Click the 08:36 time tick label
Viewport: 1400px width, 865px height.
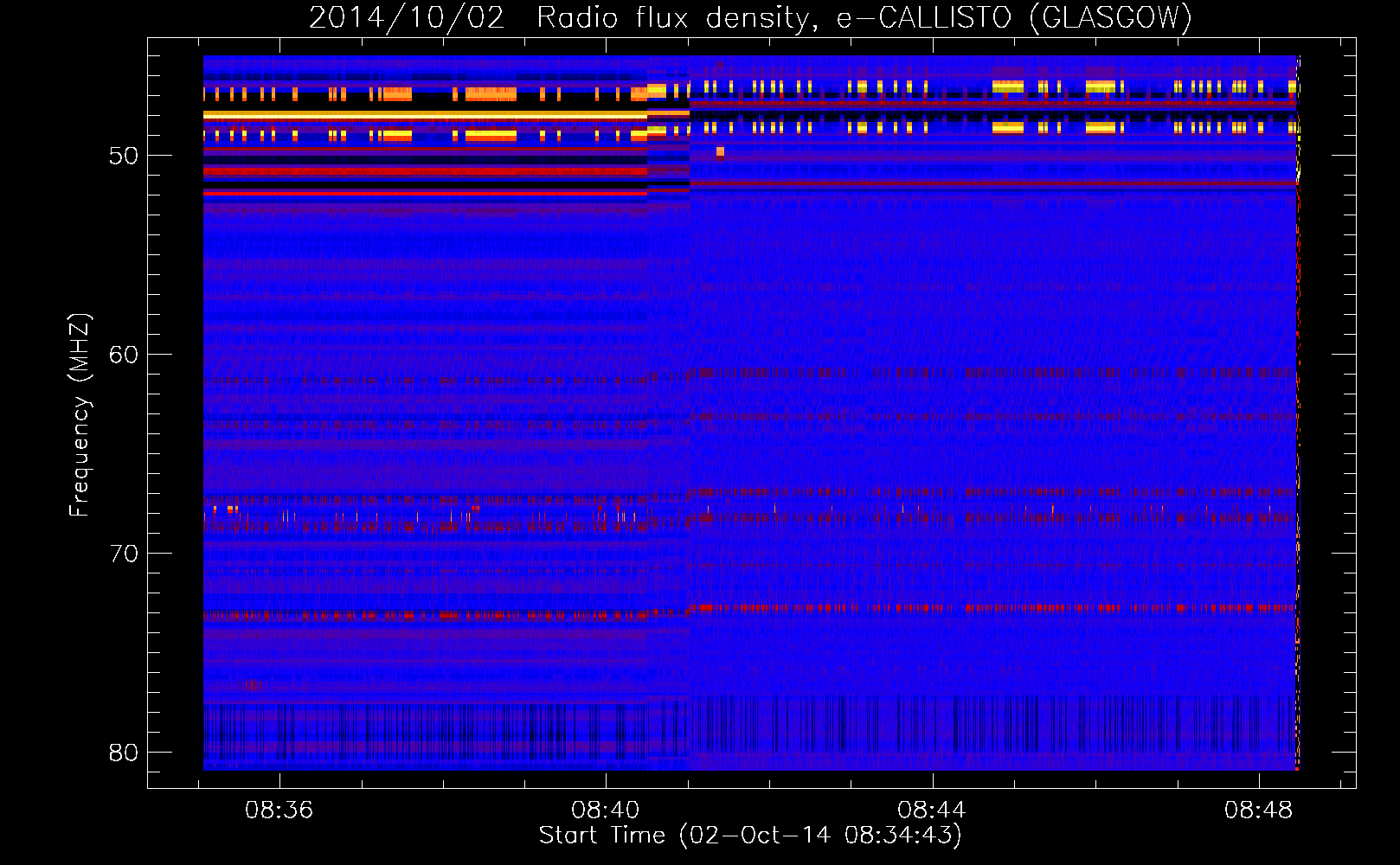click(x=279, y=811)
